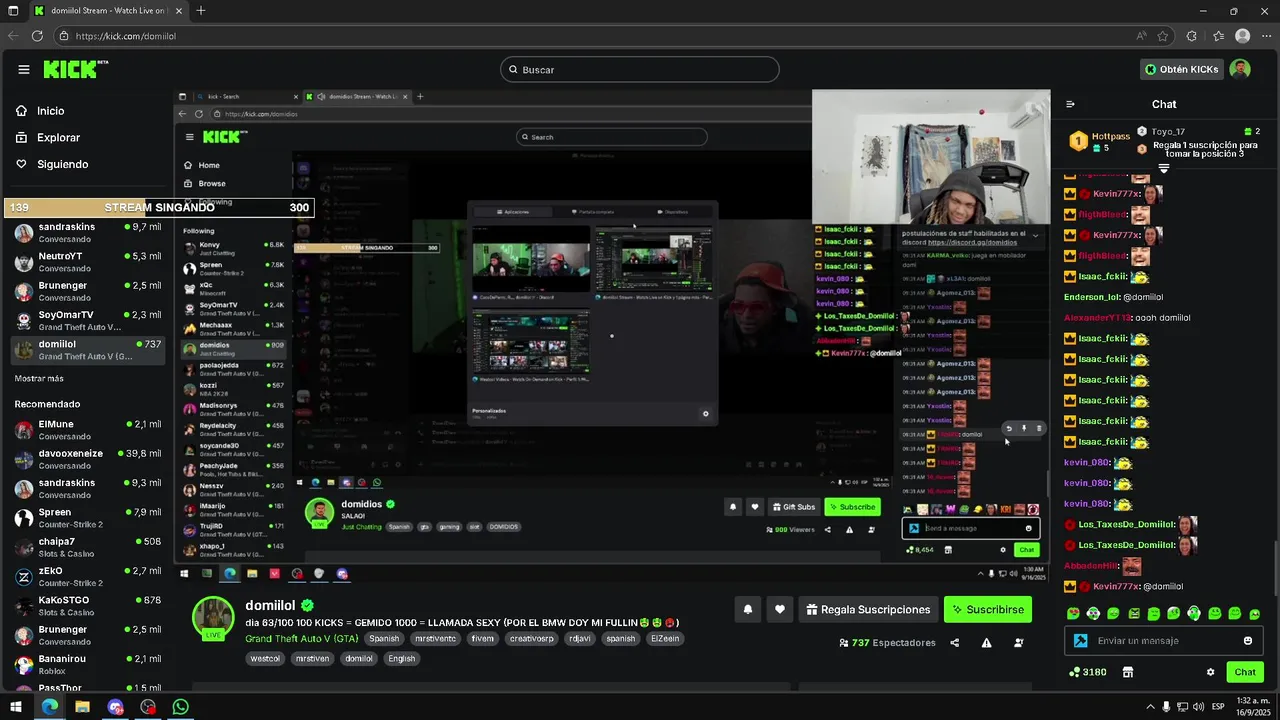The width and height of the screenshot is (1280, 720).
Task: Open the user profile avatar menu
Action: coord(1240,69)
